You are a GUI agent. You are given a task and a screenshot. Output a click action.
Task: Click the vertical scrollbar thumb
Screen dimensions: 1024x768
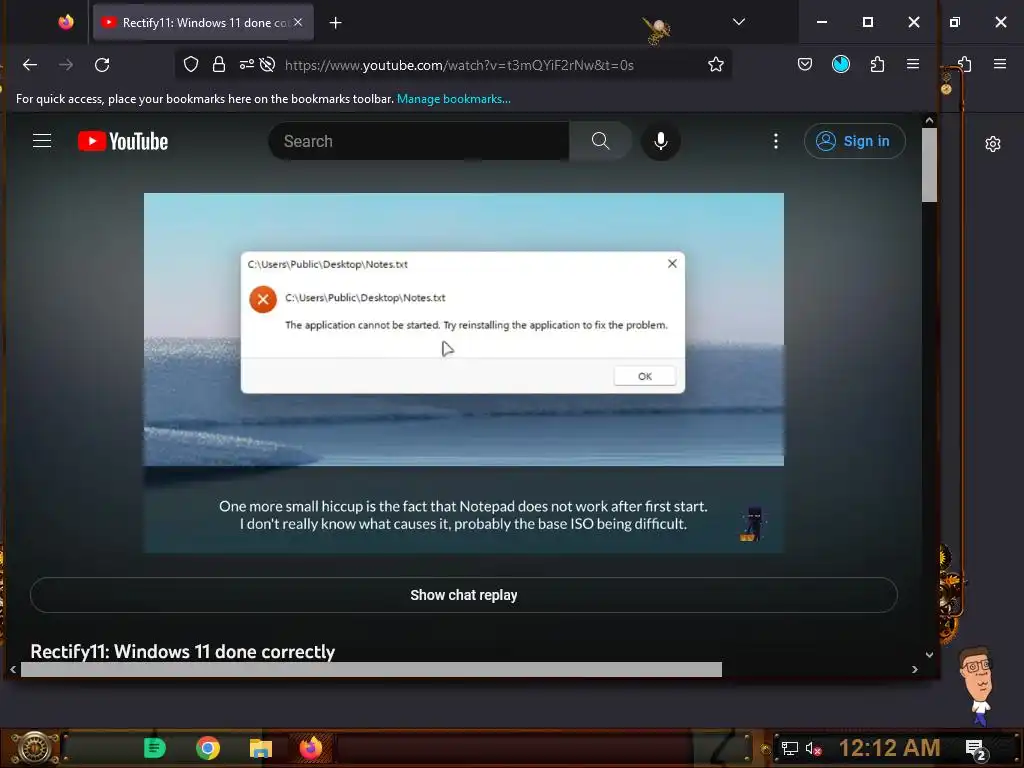pyautogui.click(x=929, y=165)
